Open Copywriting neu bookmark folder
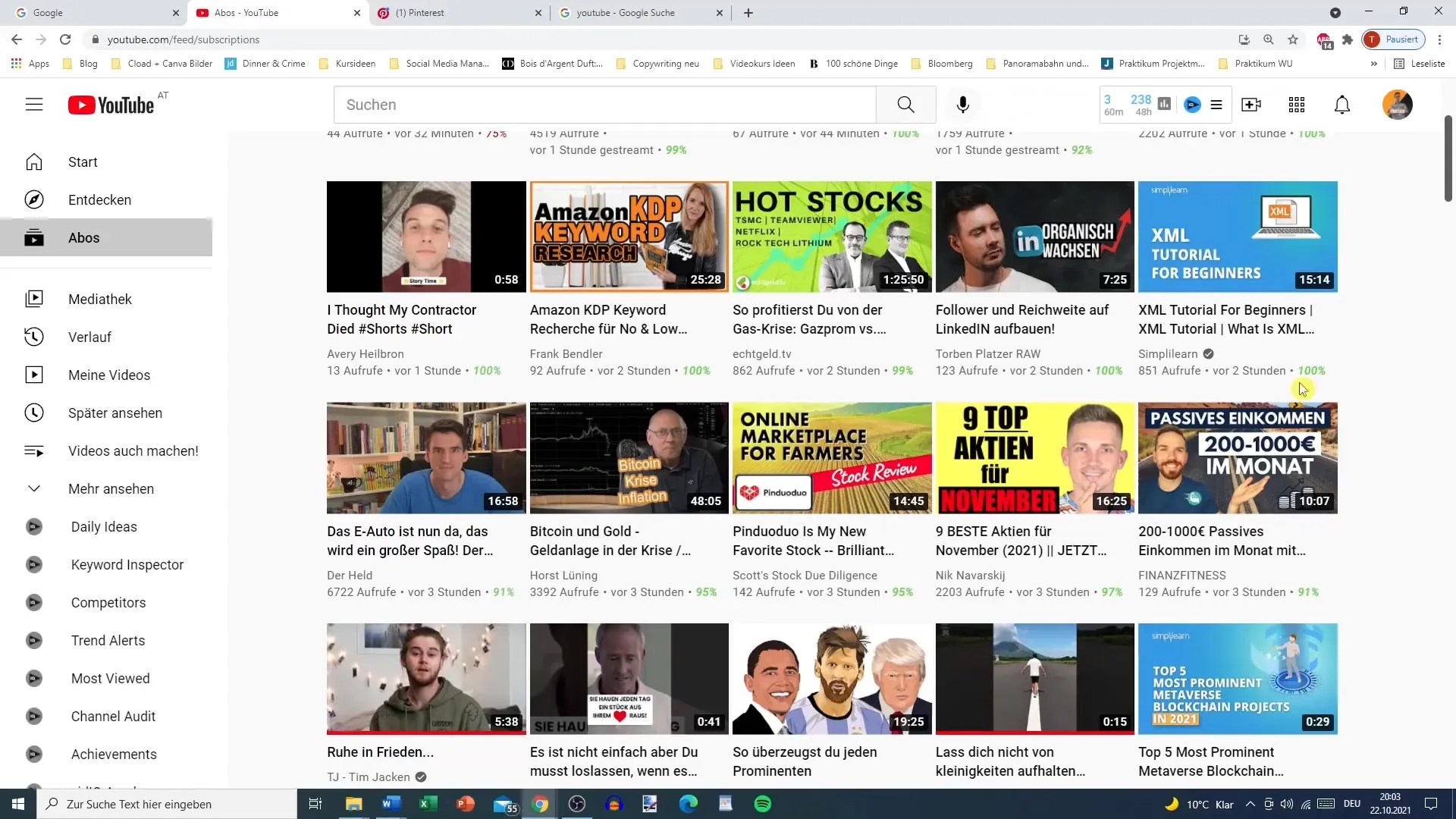This screenshot has height=819, width=1456. tap(657, 64)
